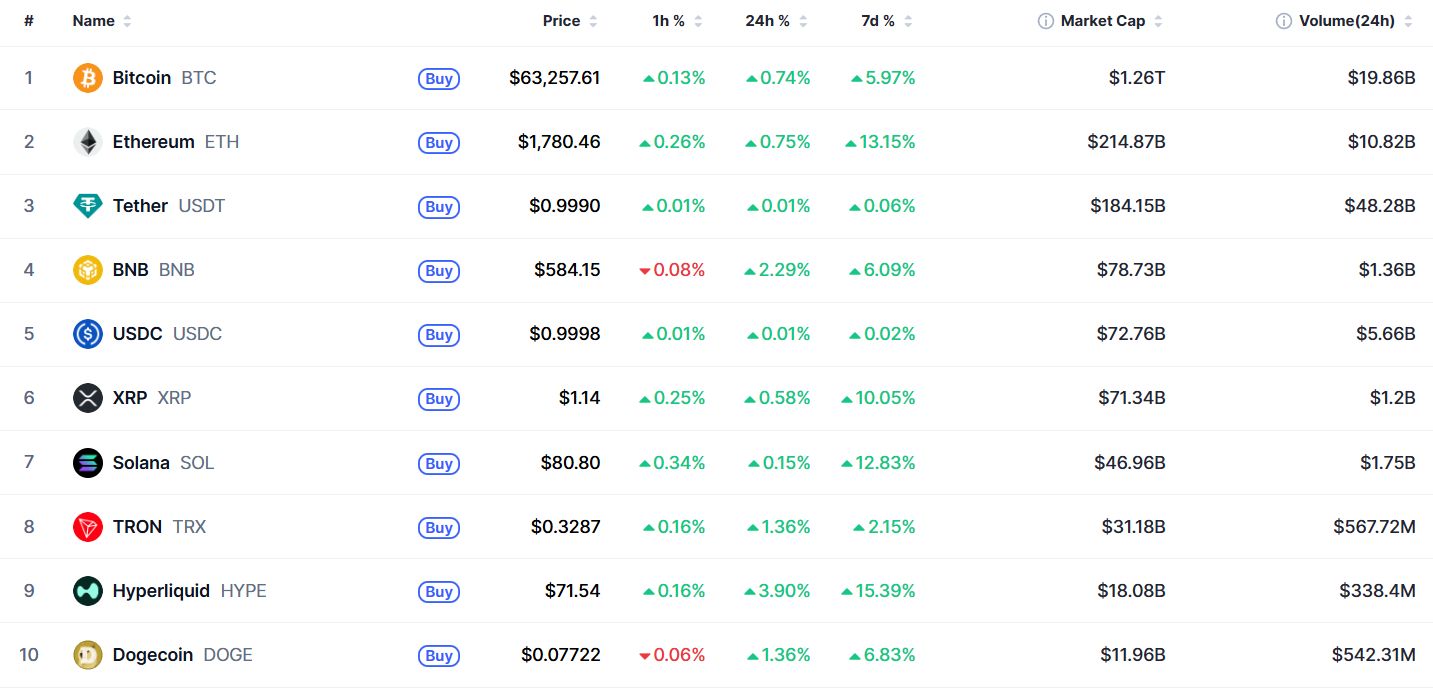
Task: Click Buy button for Hyperliquid
Action: (x=439, y=591)
